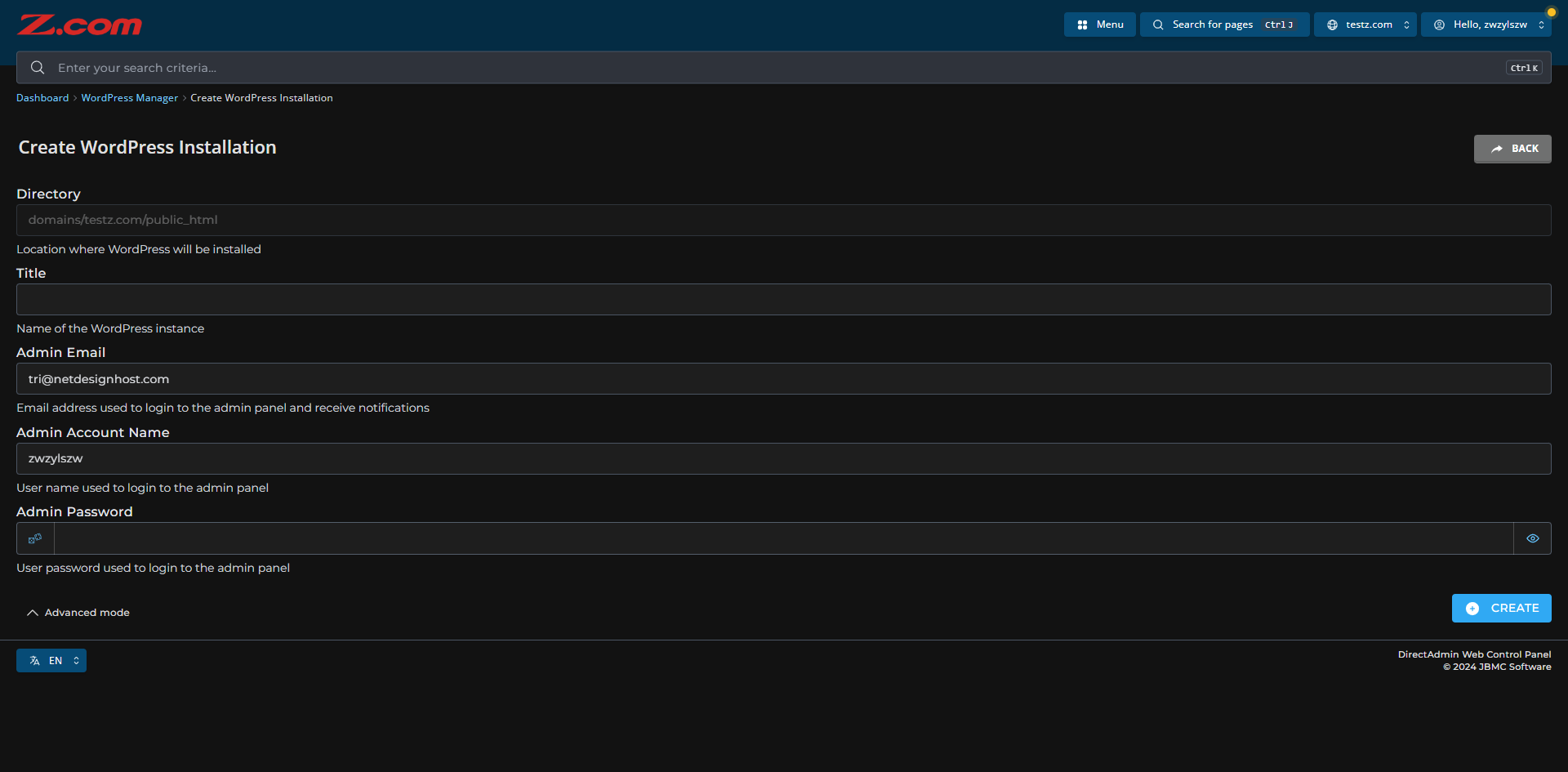This screenshot has height=772, width=1568.
Task: Click the BACK button
Action: pos(1512,149)
